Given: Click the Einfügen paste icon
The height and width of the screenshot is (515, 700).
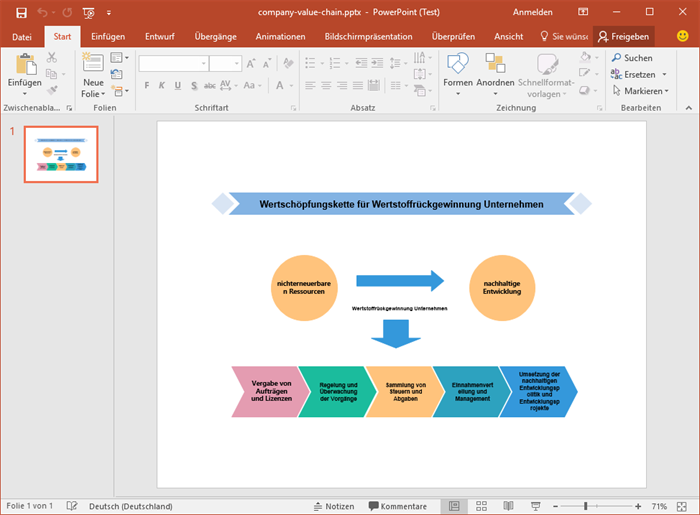Looking at the screenshot, I should click(x=24, y=64).
